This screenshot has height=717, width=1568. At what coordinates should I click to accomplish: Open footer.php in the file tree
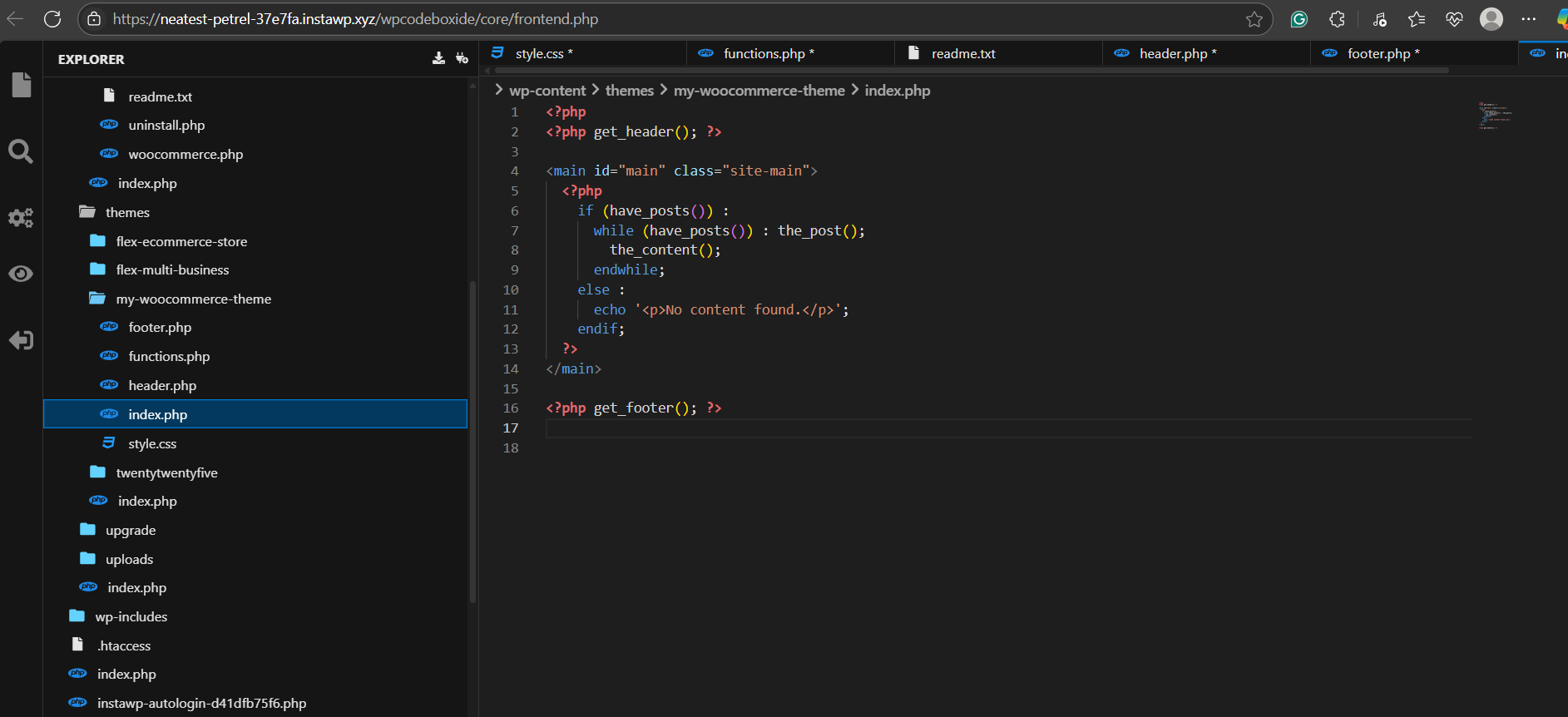click(160, 327)
